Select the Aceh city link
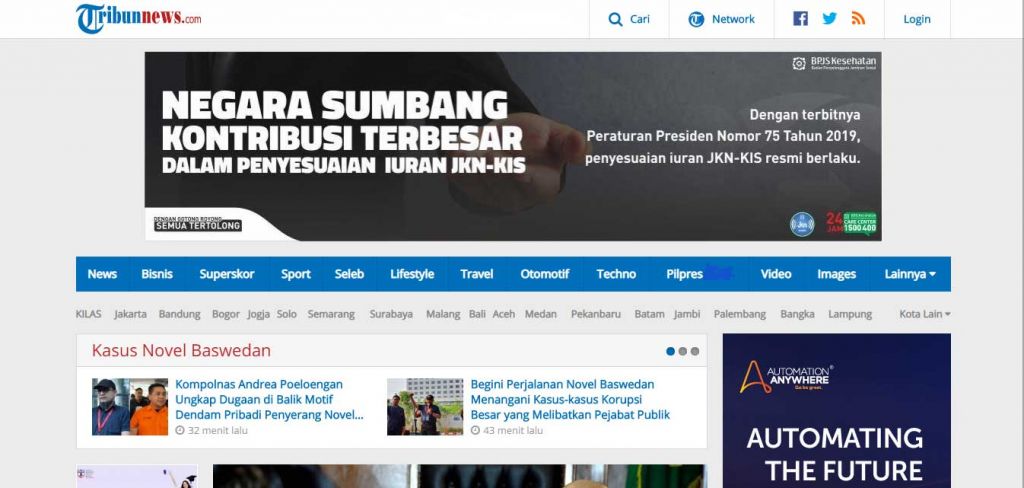Image resolution: width=1024 pixels, height=488 pixels. [x=504, y=314]
